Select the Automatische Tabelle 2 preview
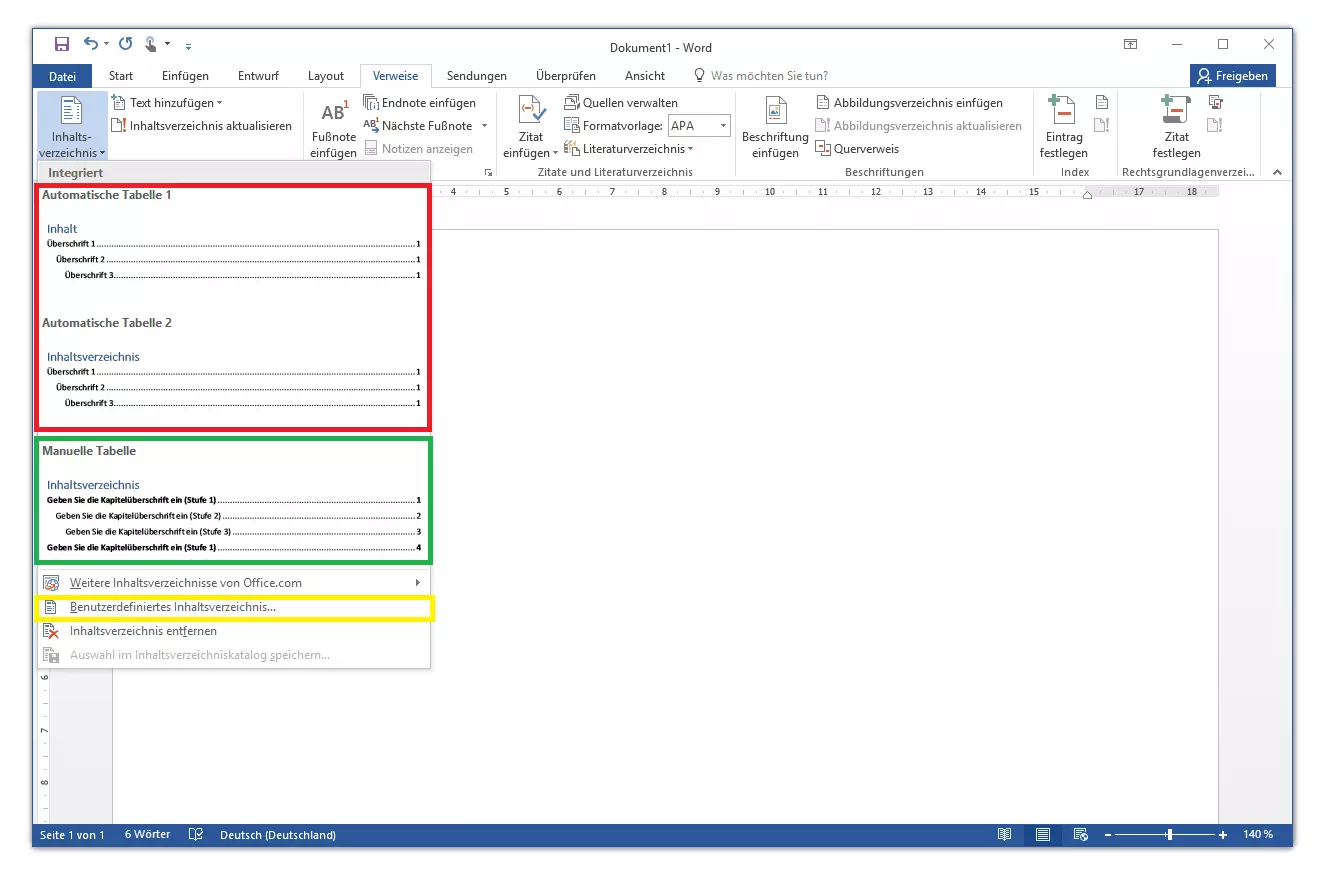1321x881 pixels. (x=233, y=373)
